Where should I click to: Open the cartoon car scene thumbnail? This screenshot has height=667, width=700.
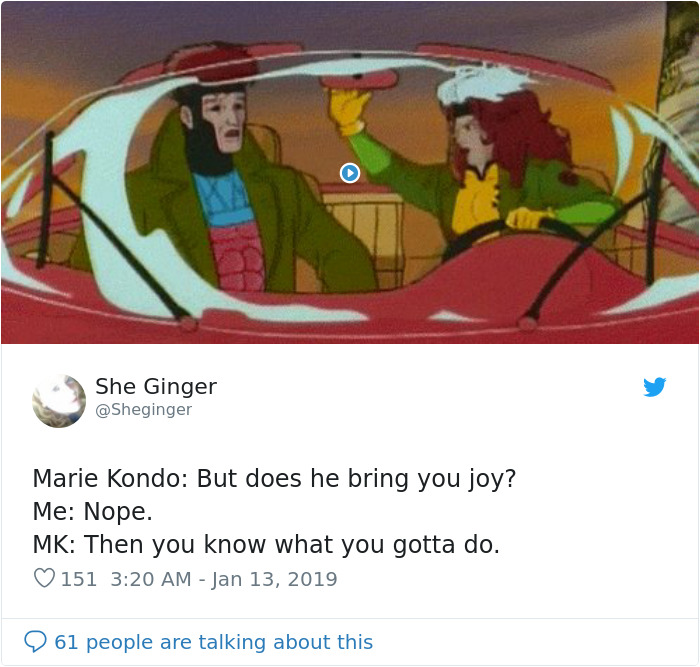pyautogui.click(x=350, y=172)
